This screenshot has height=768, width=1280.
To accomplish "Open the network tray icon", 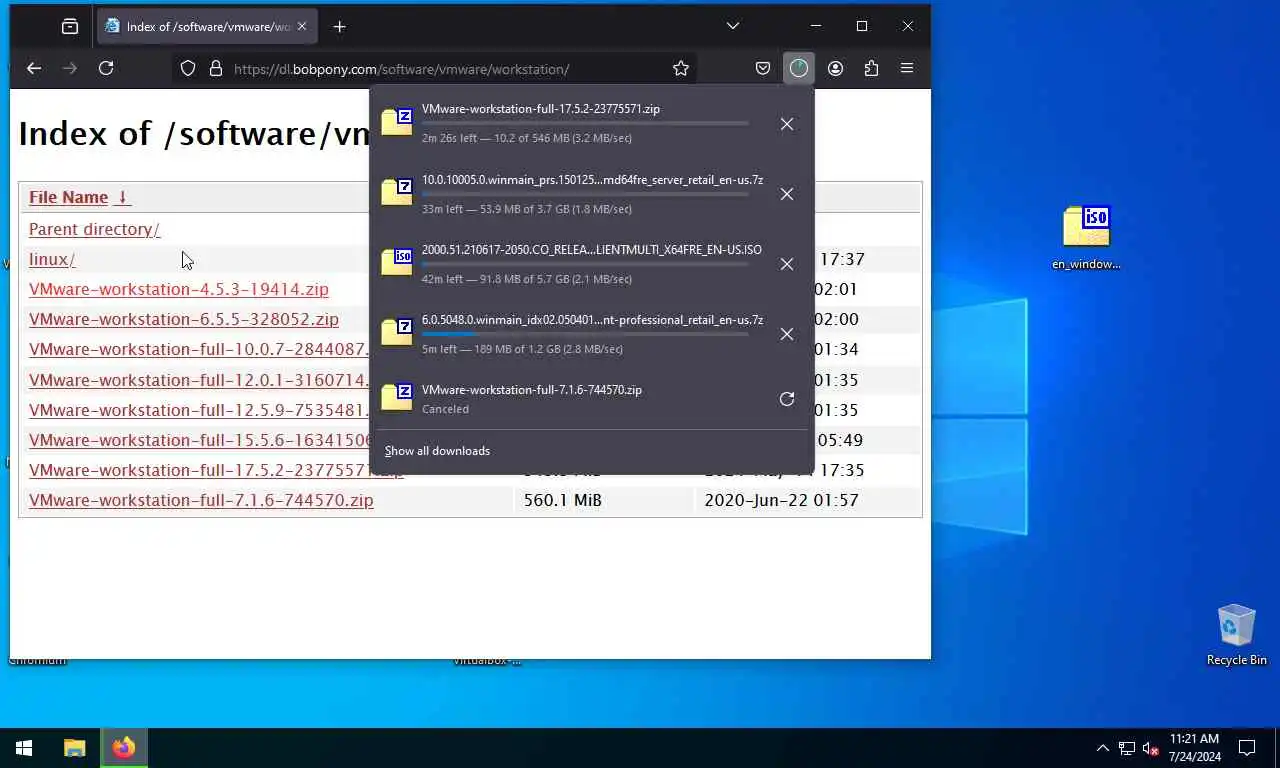I will pyautogui.click(x=1127, y=748).
